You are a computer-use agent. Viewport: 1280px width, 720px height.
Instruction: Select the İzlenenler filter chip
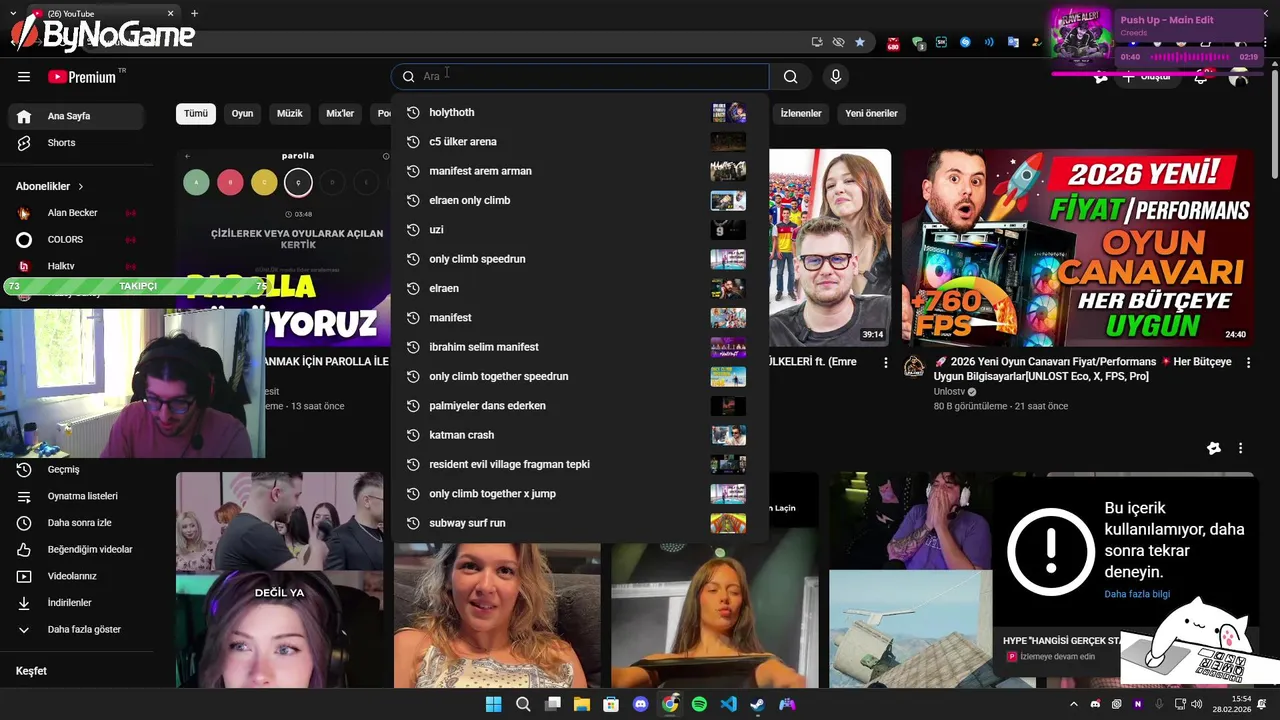pyautogui.click(x=801, y=114)
